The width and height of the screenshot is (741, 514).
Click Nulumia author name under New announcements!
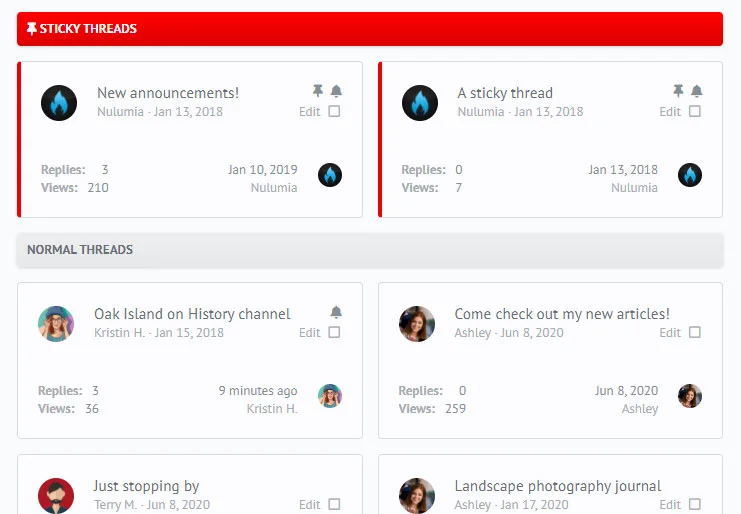[x=121, y=111]
